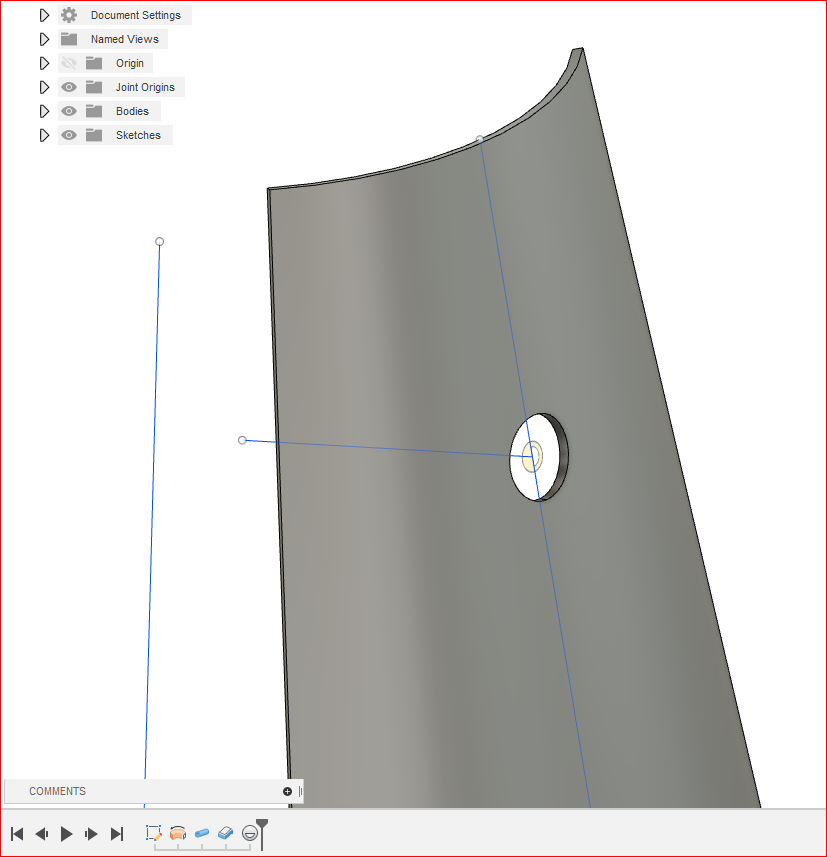The width and height of the screenshot is (827, 857).
Task: Click the plus button on the COMMENTS bar
Action: [x=287, y=791]
